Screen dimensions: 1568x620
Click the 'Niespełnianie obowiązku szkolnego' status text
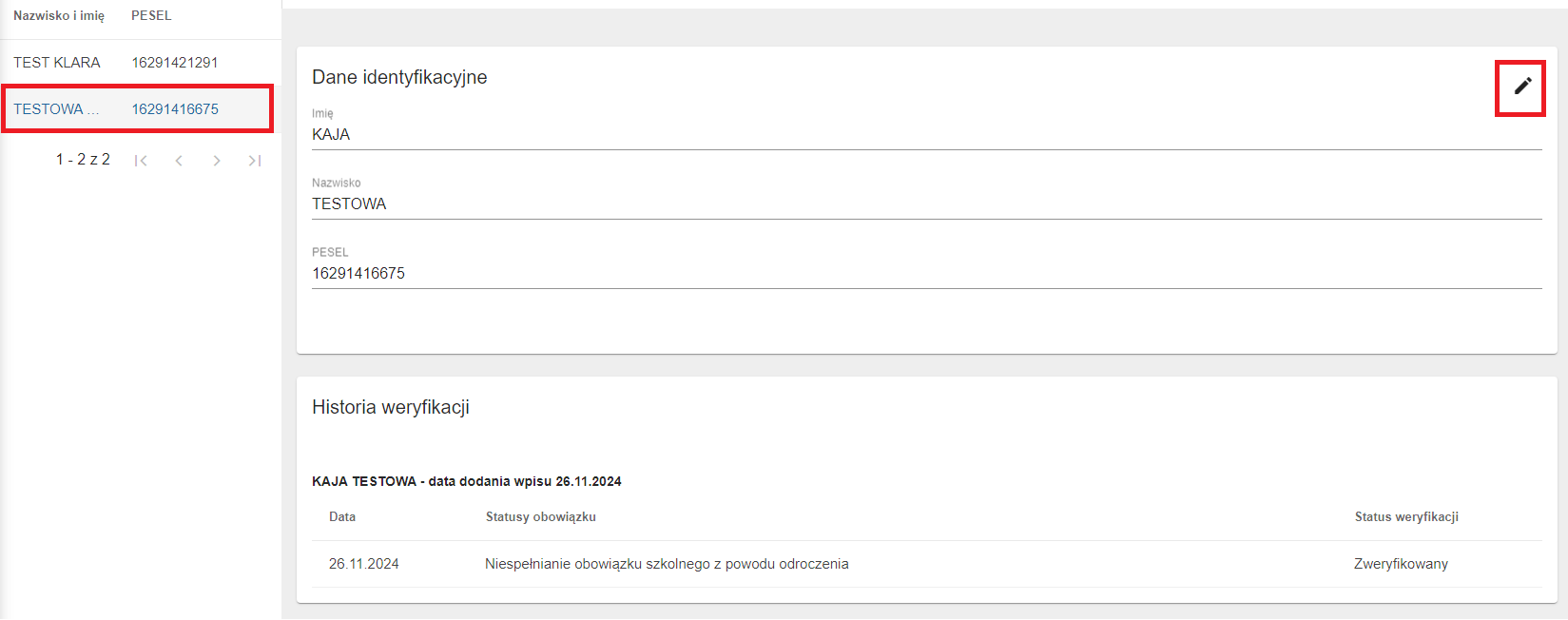tap(666, 564)
